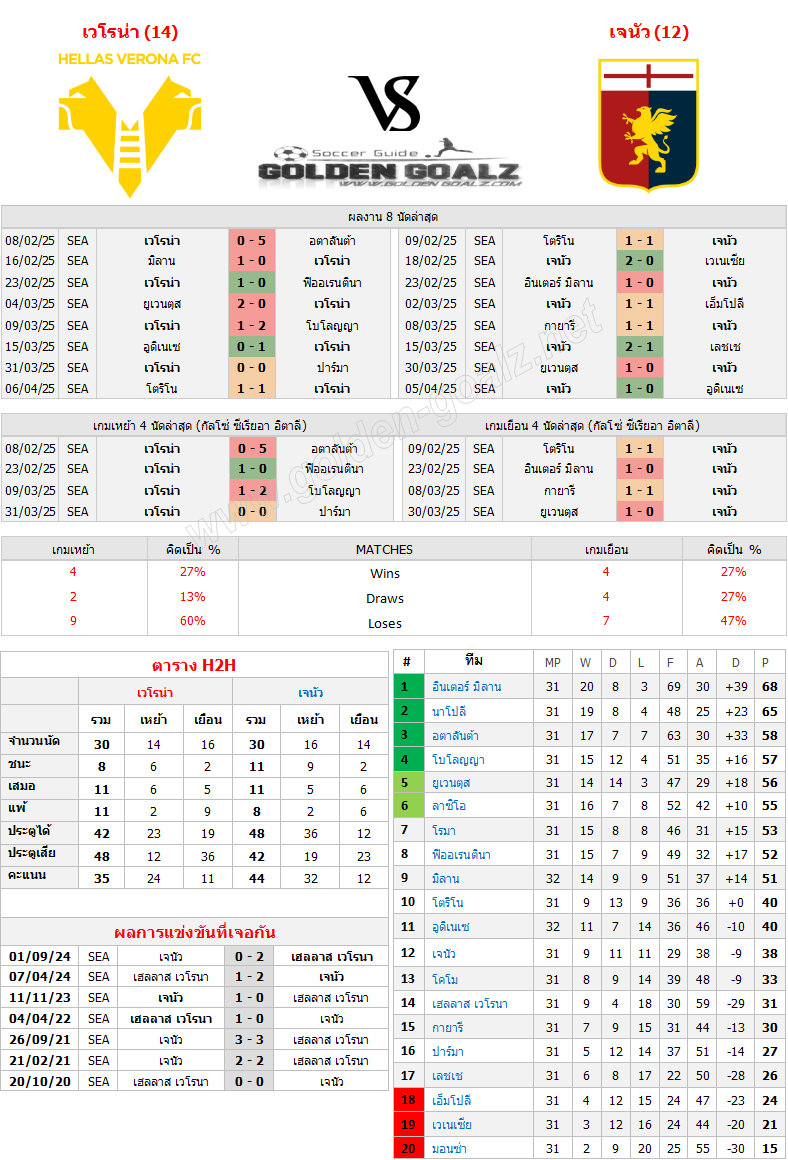
Task: Click the date 16/02/25 in Verona results
Action: tap(30, 260)
